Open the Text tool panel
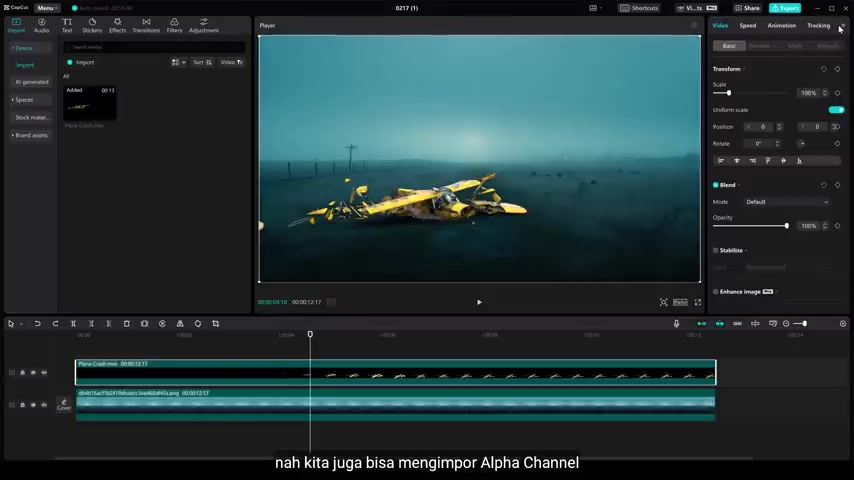This screenshot has height=480, width=854. point(67,25)
